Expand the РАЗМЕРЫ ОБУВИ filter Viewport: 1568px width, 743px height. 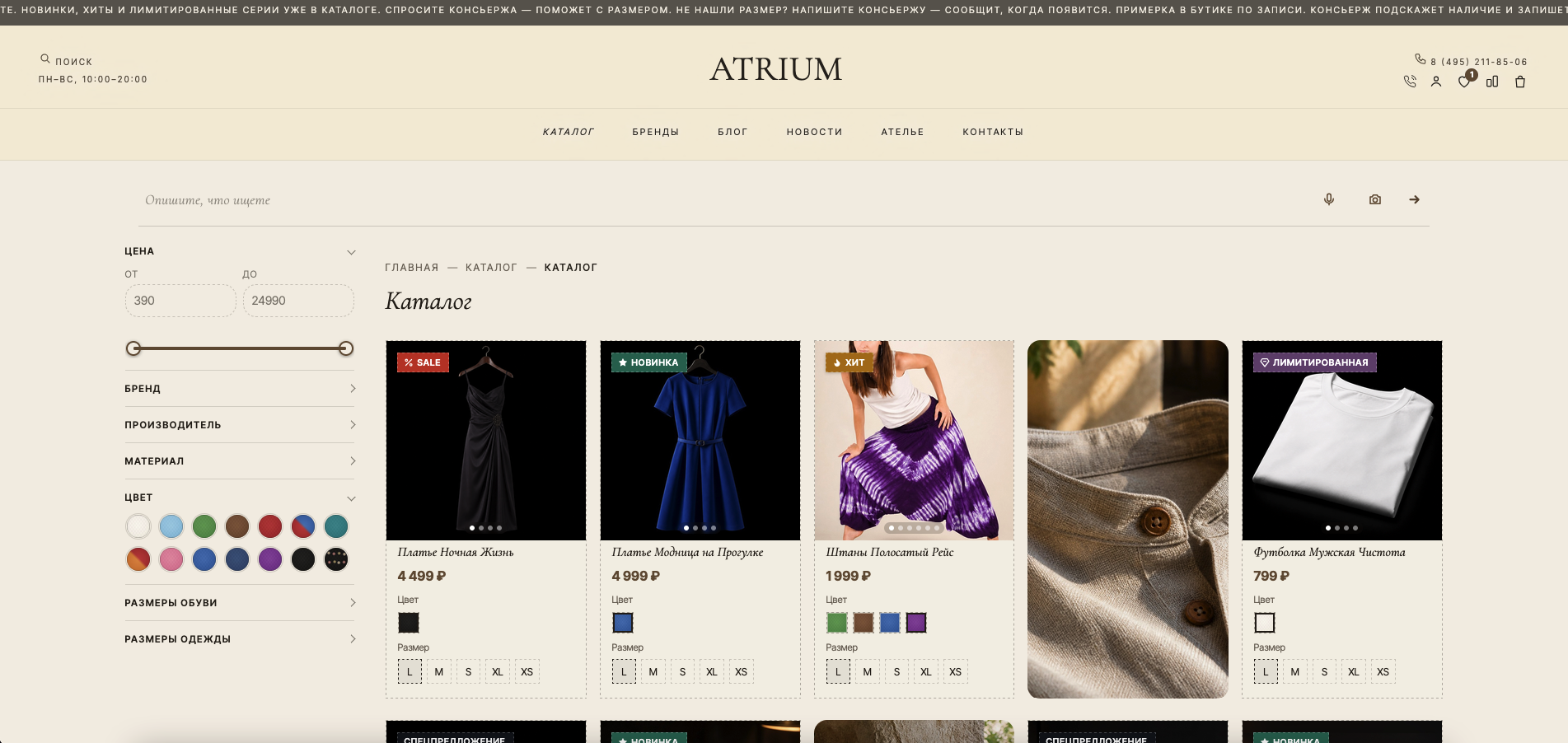pos(239,603)
